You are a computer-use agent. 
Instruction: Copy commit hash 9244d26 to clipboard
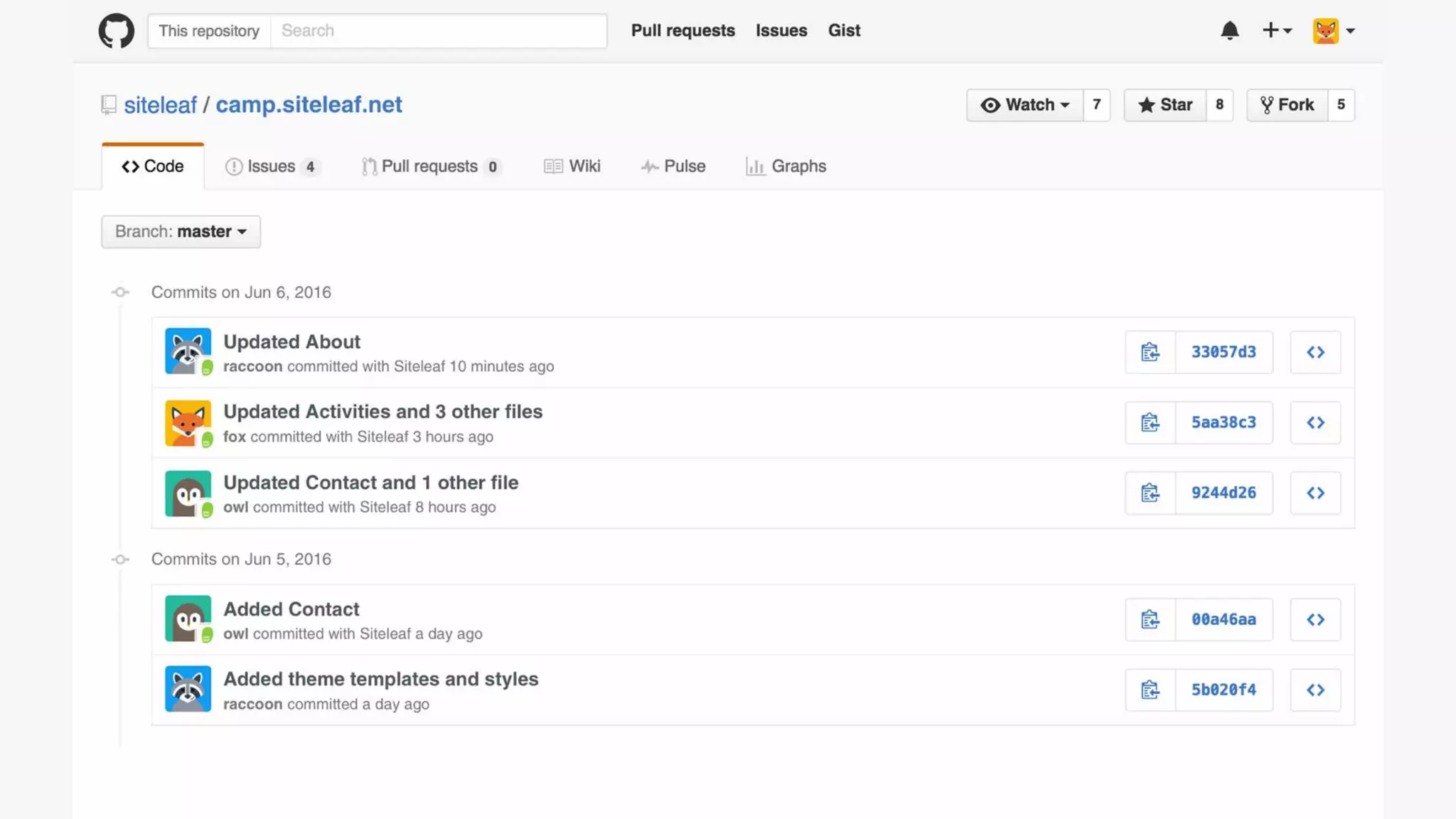(1150, 493)
